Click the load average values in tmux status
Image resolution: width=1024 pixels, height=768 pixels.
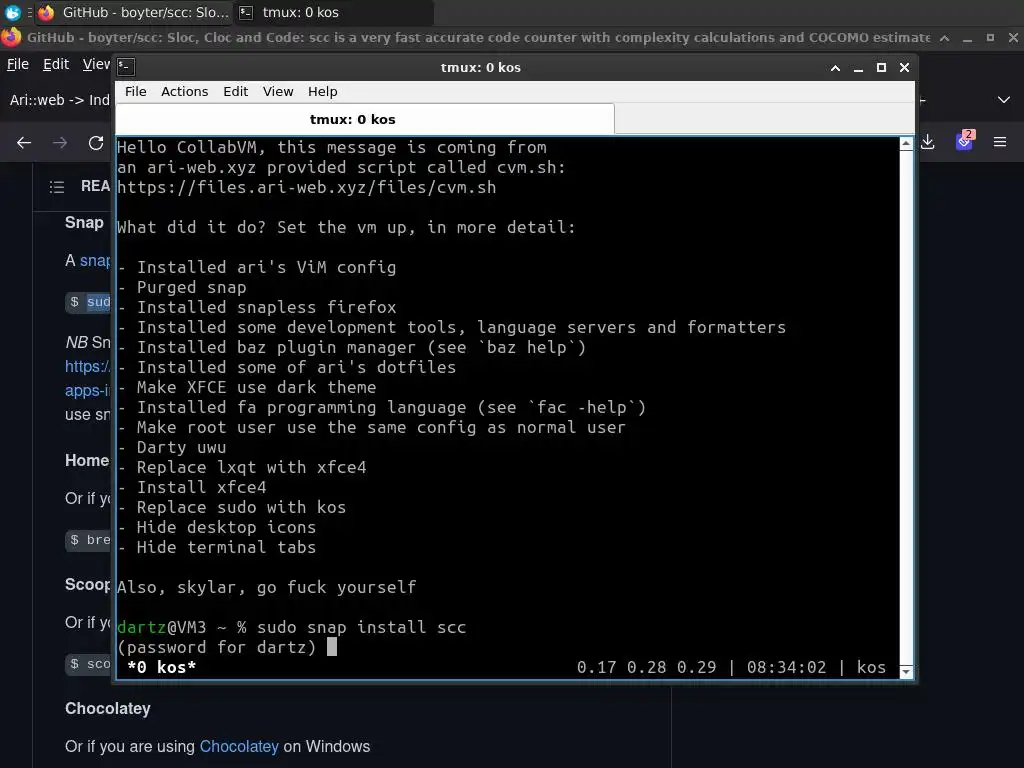(646, 667)
